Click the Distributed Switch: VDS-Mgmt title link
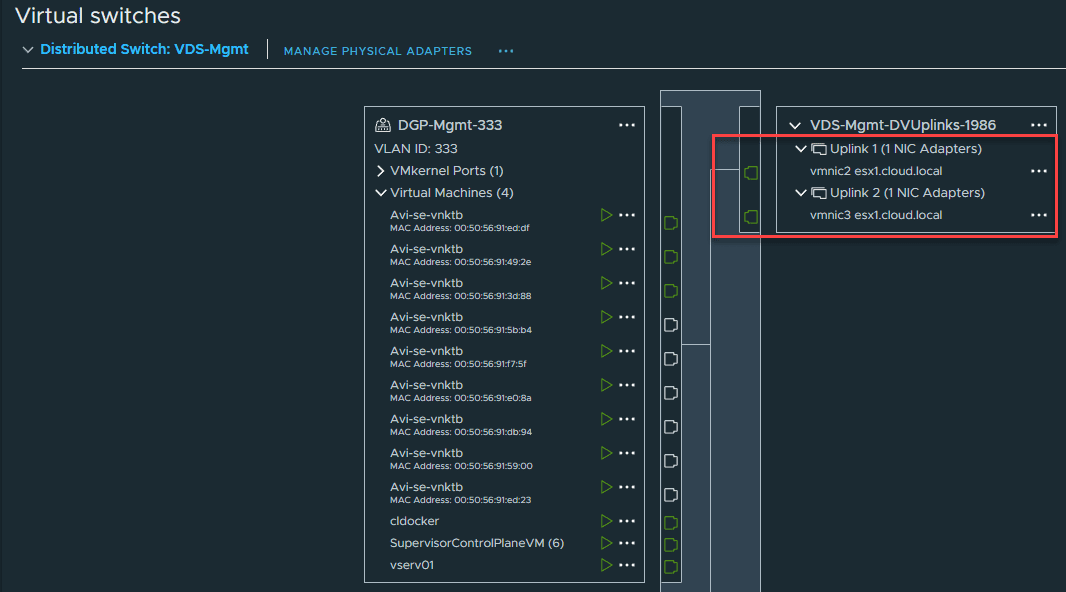 143,49
